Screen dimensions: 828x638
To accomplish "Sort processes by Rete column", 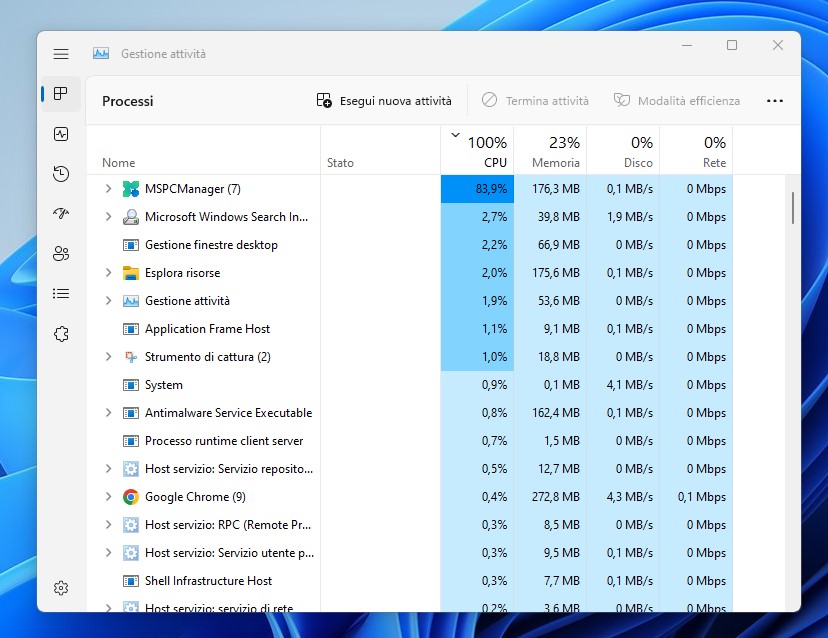I will click(696, 151).
